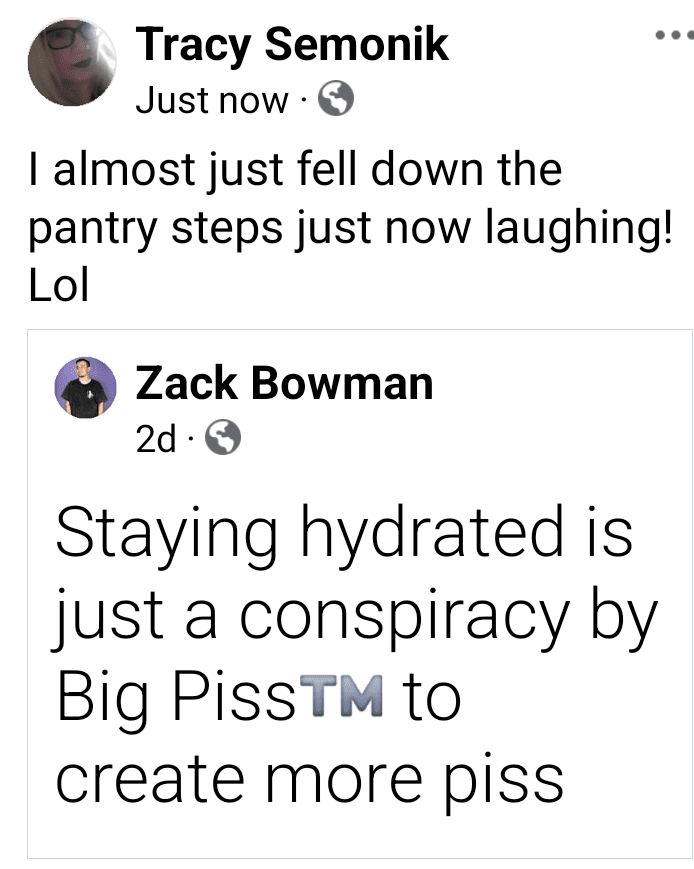This screenshot has width=694, height=869.
Task: Open Zack Bowman's profile picture
Action: point(84,388)
